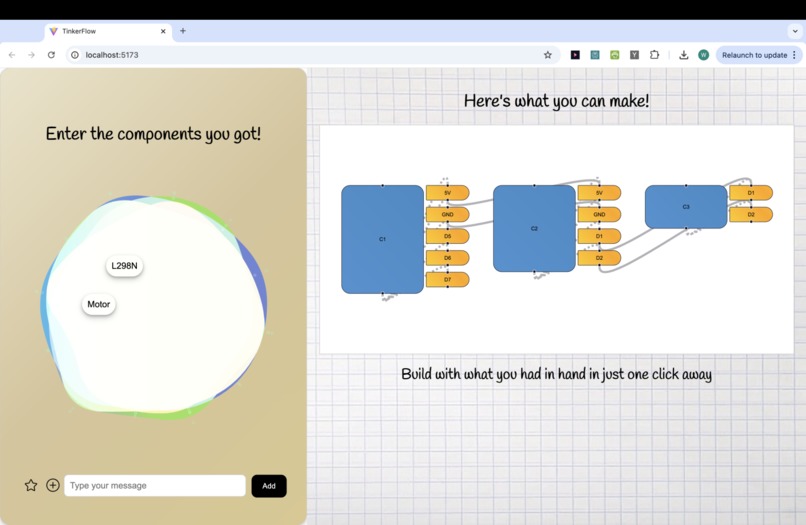Open the Extensions puzzle menu
This screenshot has width=806, height=525.
click(654, 55)
